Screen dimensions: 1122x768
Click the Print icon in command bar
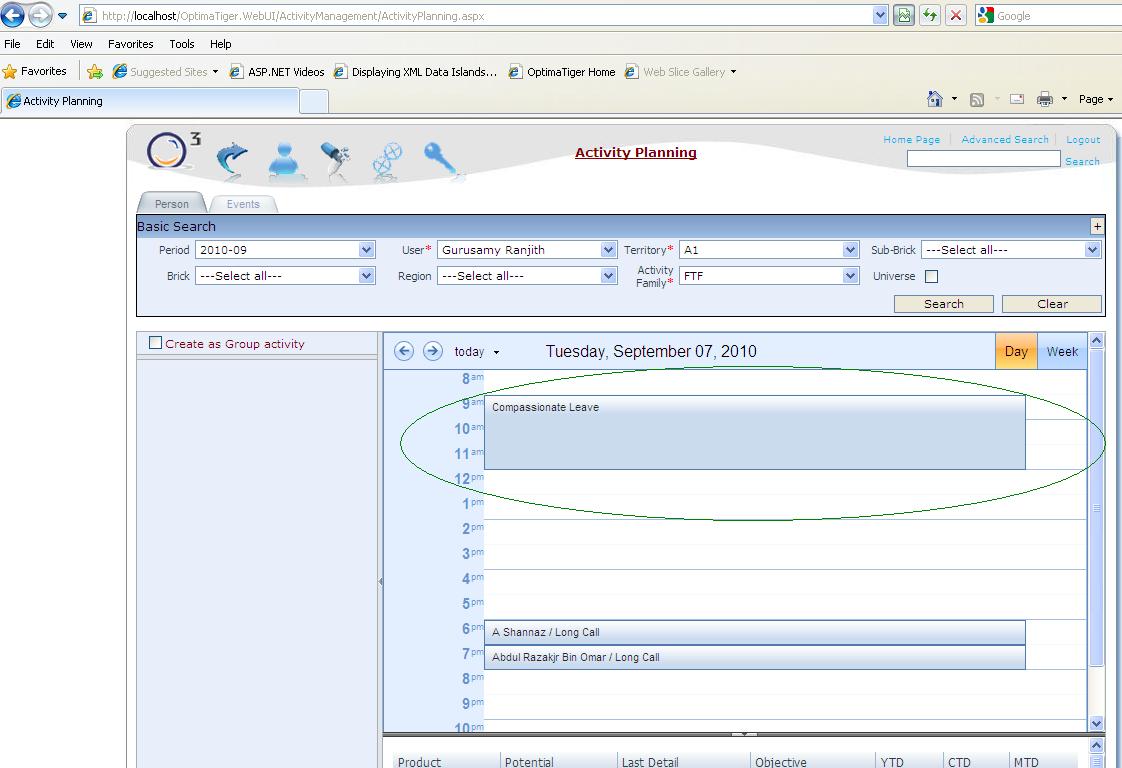point(1045,99)
